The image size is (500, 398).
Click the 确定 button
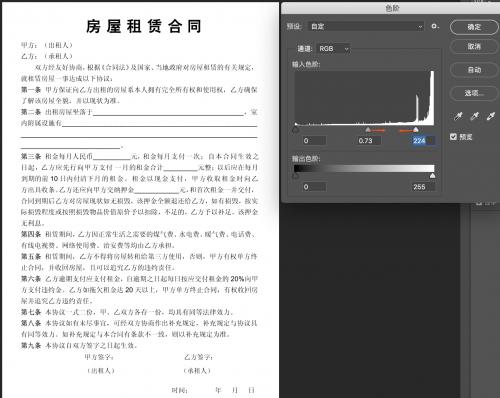474,27
